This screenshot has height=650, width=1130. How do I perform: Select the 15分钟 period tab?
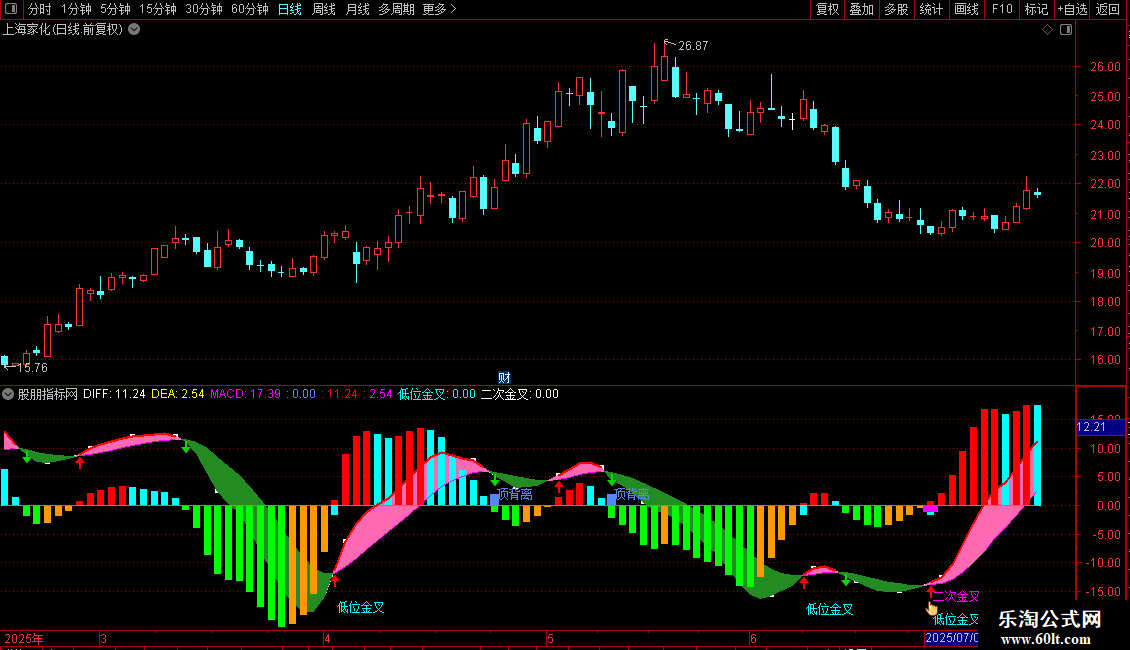click(x=157, y=9)
